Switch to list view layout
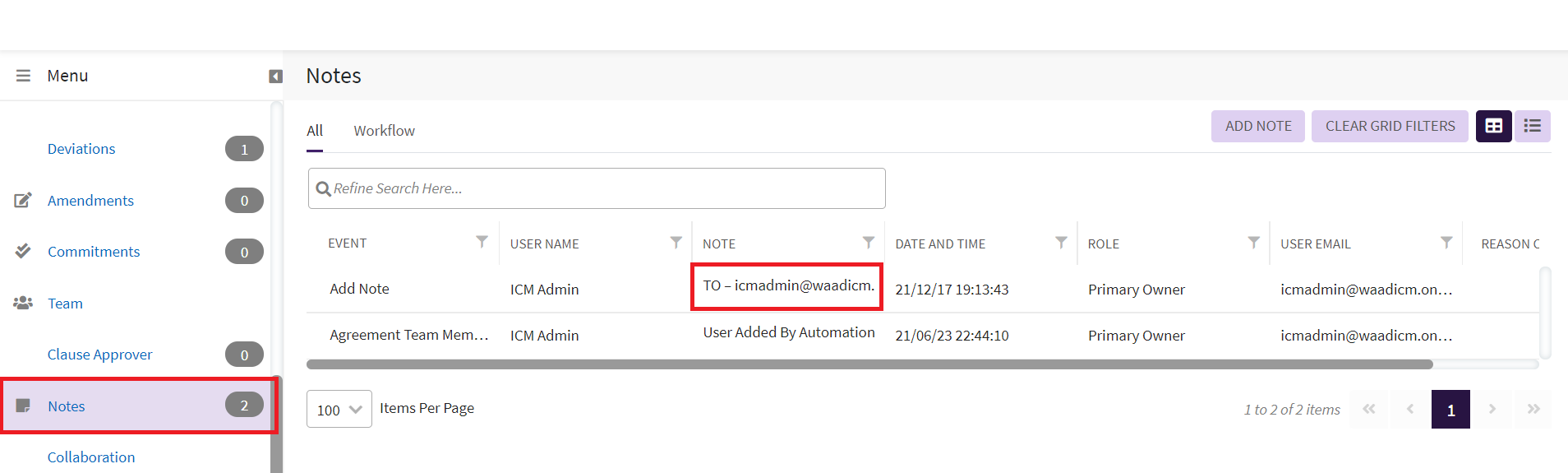1568x473 pixels. pos(1532,126)
